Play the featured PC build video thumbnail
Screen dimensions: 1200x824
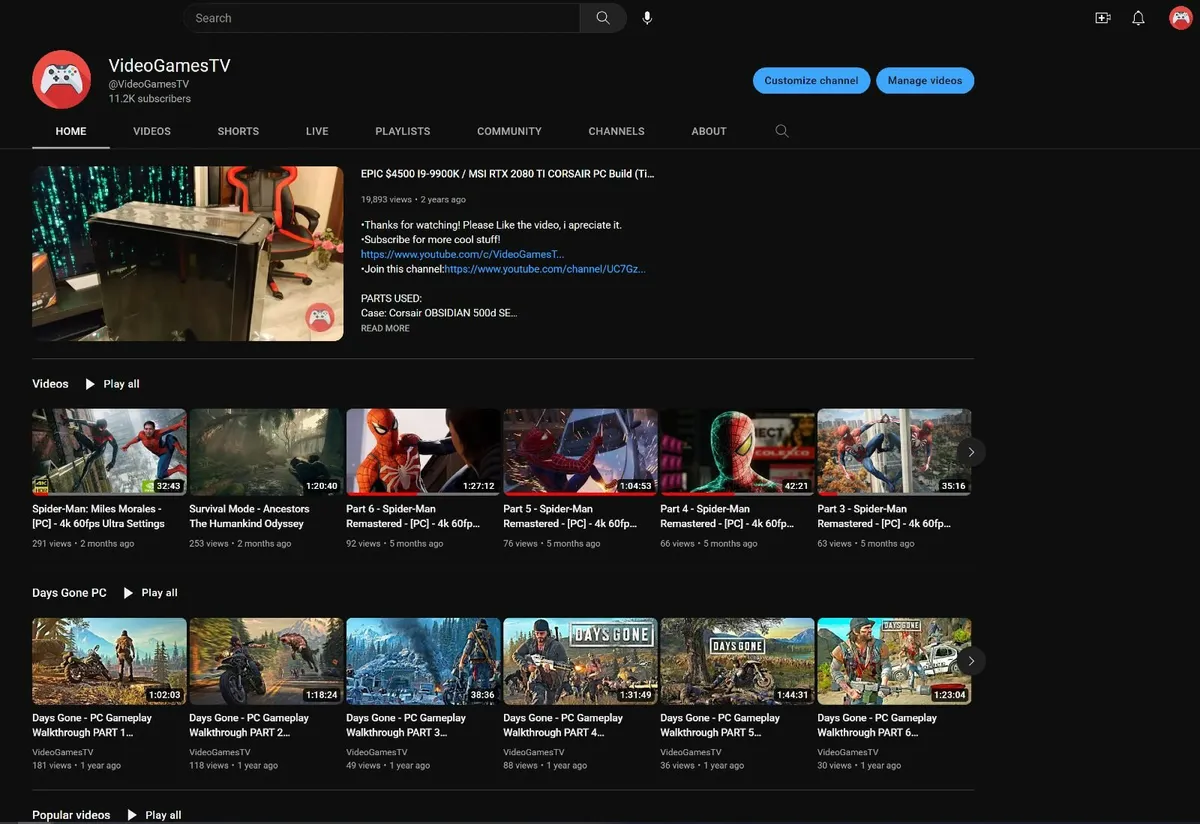coord(188,254)
